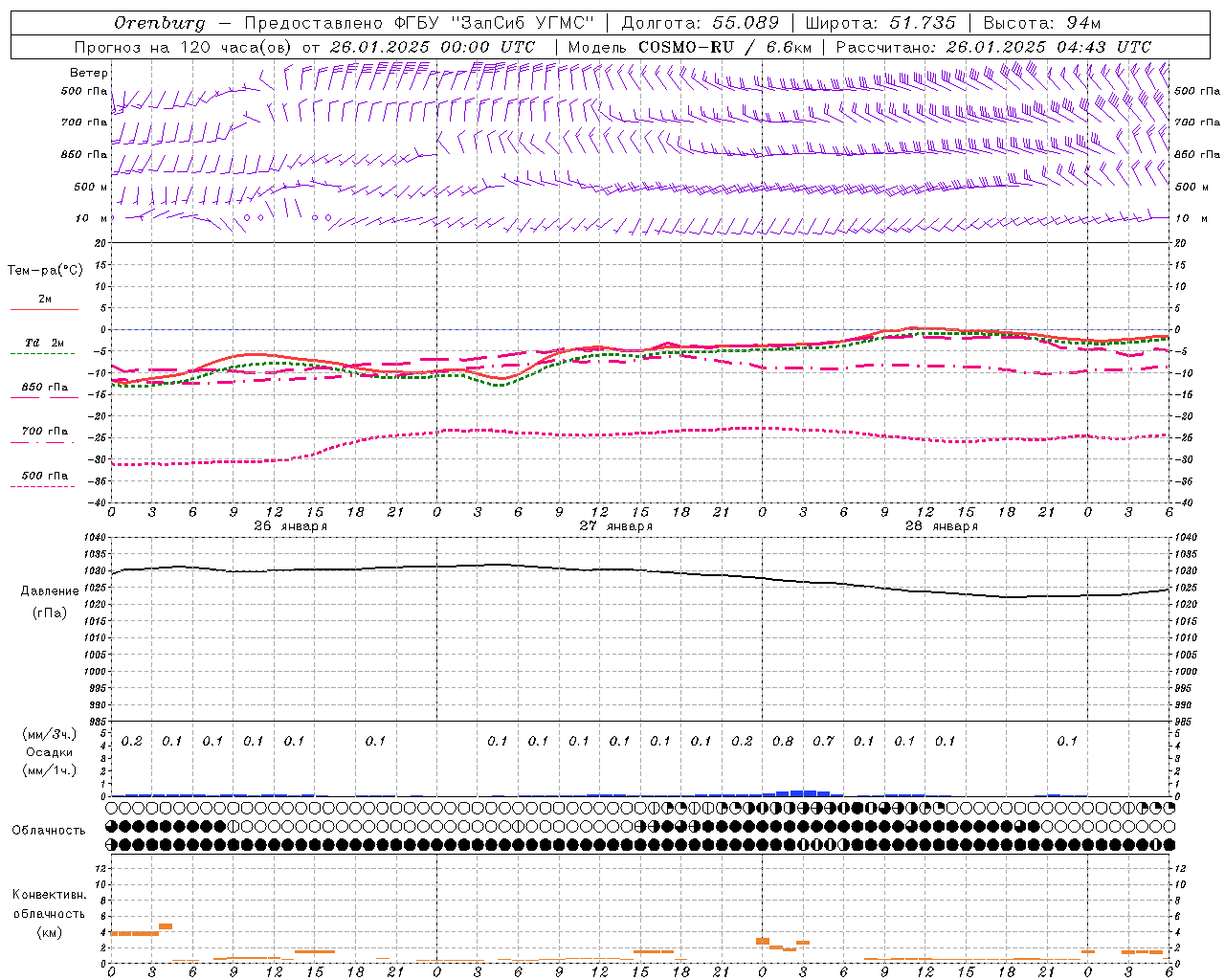Click the 28 января date label
1225x980 pixels.
pyautogui.click(x=942, y=526)
